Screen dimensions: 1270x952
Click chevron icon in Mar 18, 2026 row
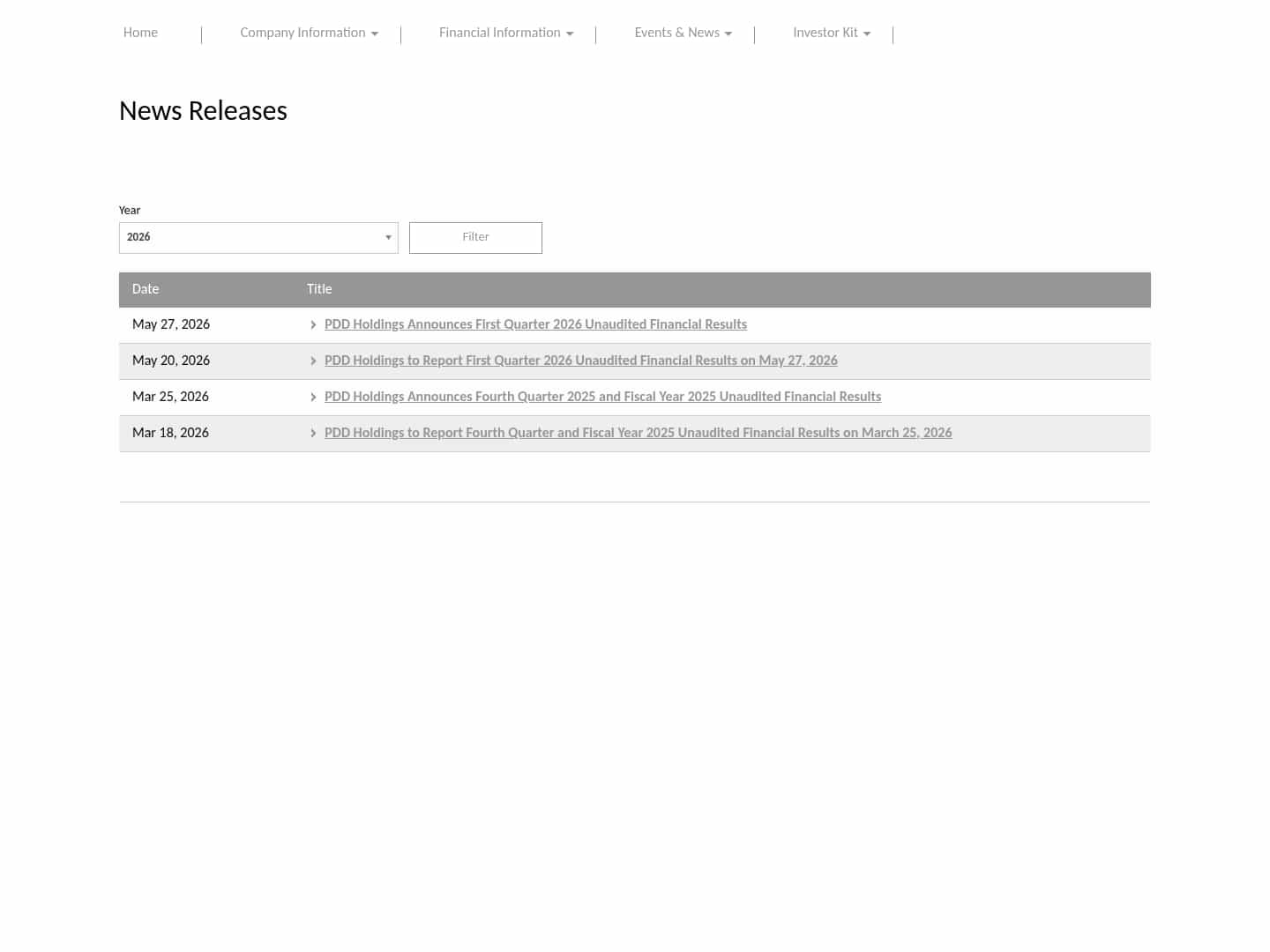(313, 434)
